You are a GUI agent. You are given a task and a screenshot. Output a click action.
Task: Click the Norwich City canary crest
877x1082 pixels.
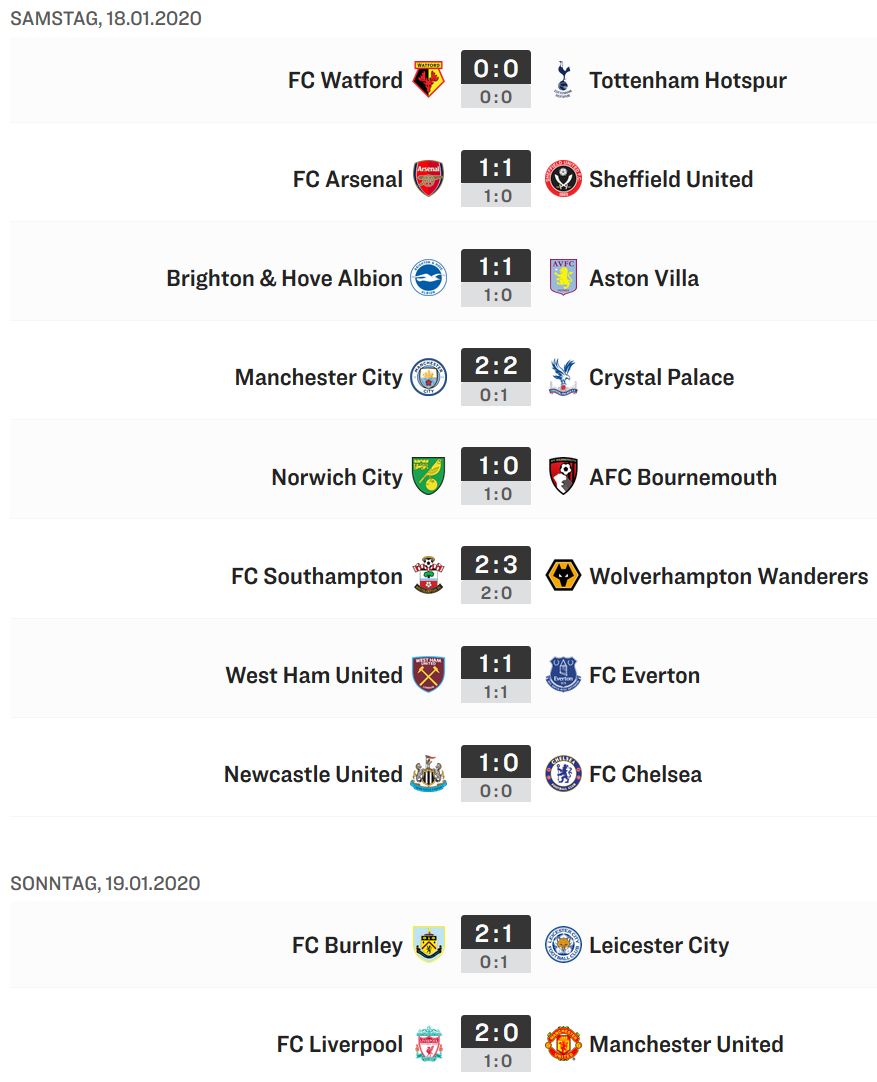428,476
